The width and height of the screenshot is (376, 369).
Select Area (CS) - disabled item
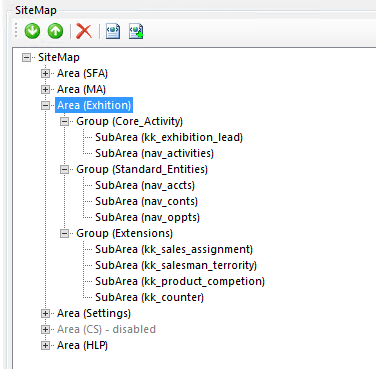coord(106,329)
